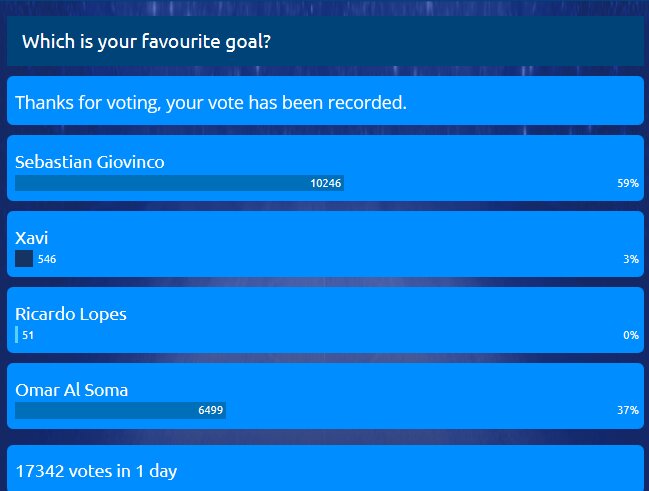Click the 3% percentage label
The width and height of the screenshot is (649, 491).
point(631,259)
